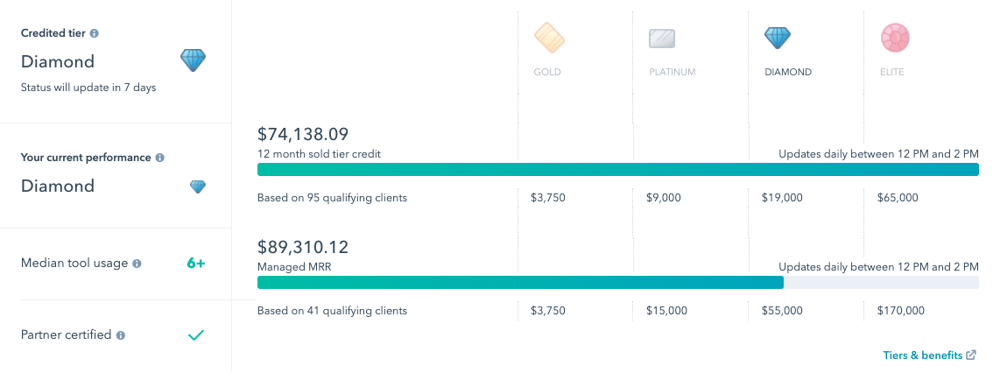Viewport: 1000px width, 387px height.
Task: Click info icon next to Your current performance
Action: (x=159, y=157)
